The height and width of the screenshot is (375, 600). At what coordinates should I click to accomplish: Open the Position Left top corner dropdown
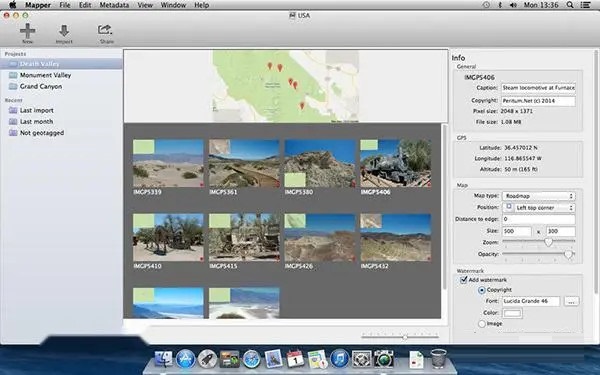[538, 207]
